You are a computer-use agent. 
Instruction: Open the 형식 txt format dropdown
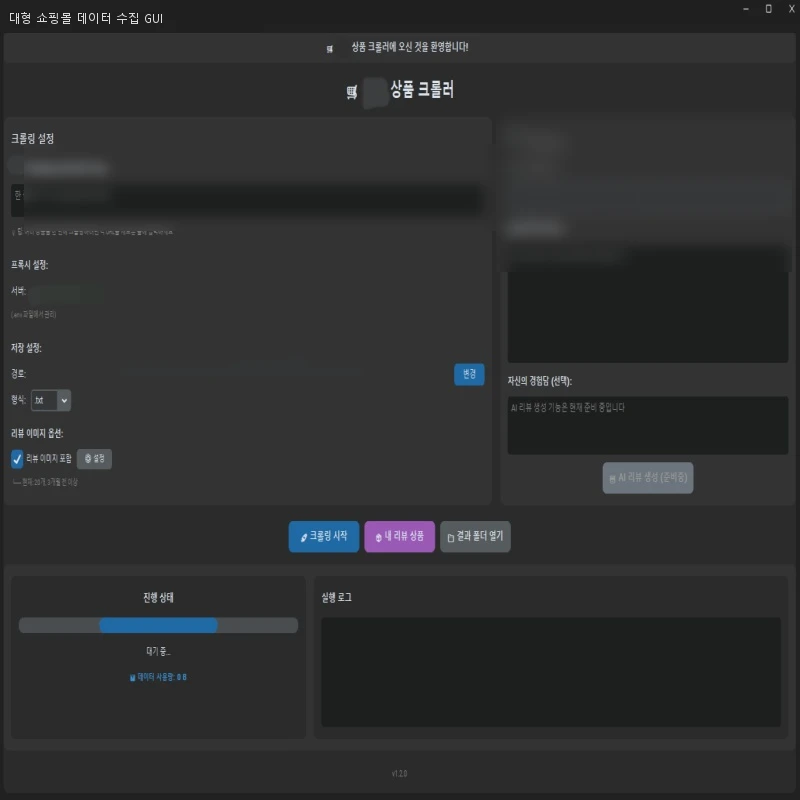tap(51, 400)
